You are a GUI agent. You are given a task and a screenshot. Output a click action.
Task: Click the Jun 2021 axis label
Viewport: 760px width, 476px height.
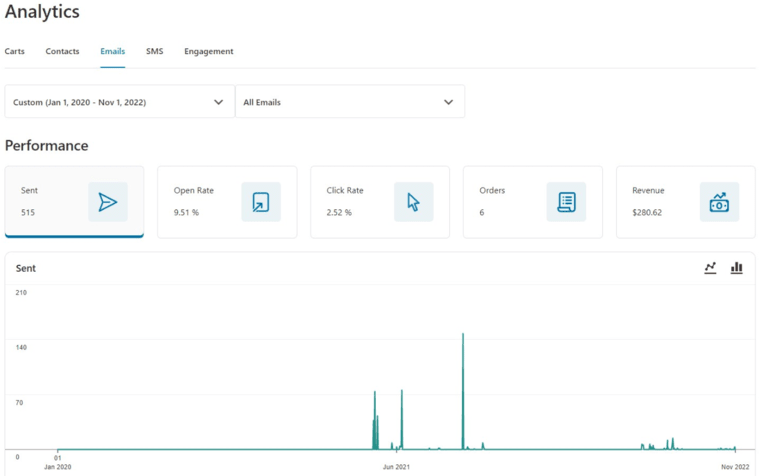pos(396,467)
